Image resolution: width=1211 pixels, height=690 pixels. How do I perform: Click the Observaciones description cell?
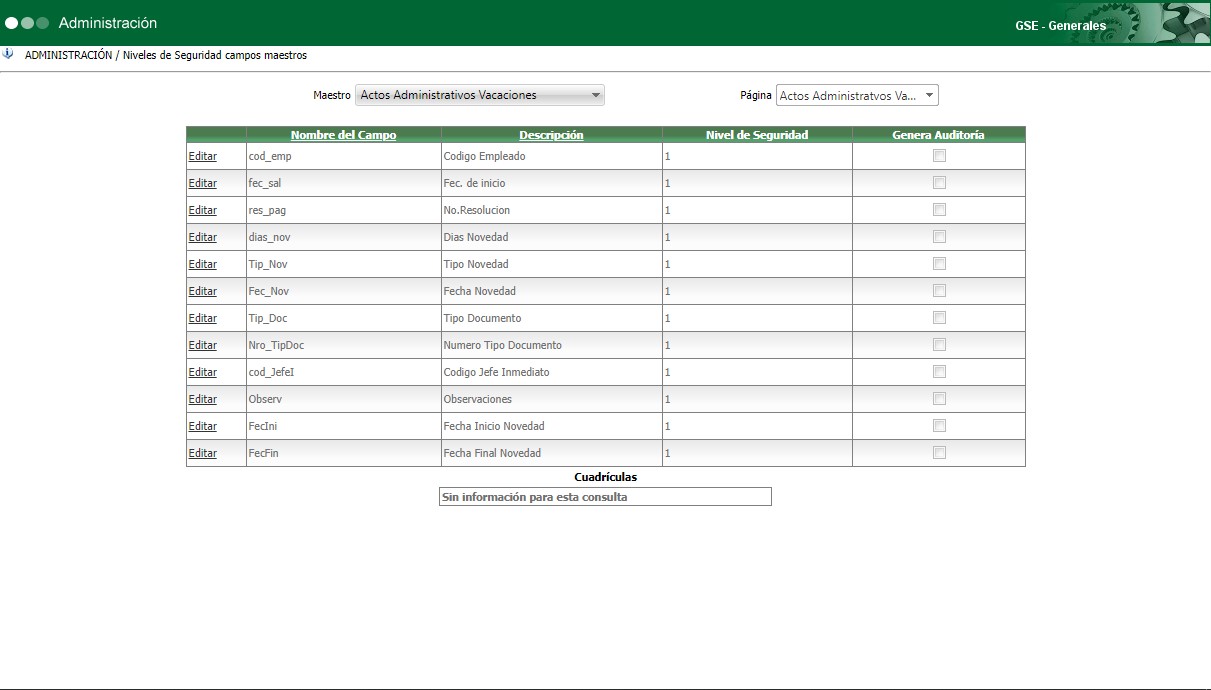[x=551, y=399]
